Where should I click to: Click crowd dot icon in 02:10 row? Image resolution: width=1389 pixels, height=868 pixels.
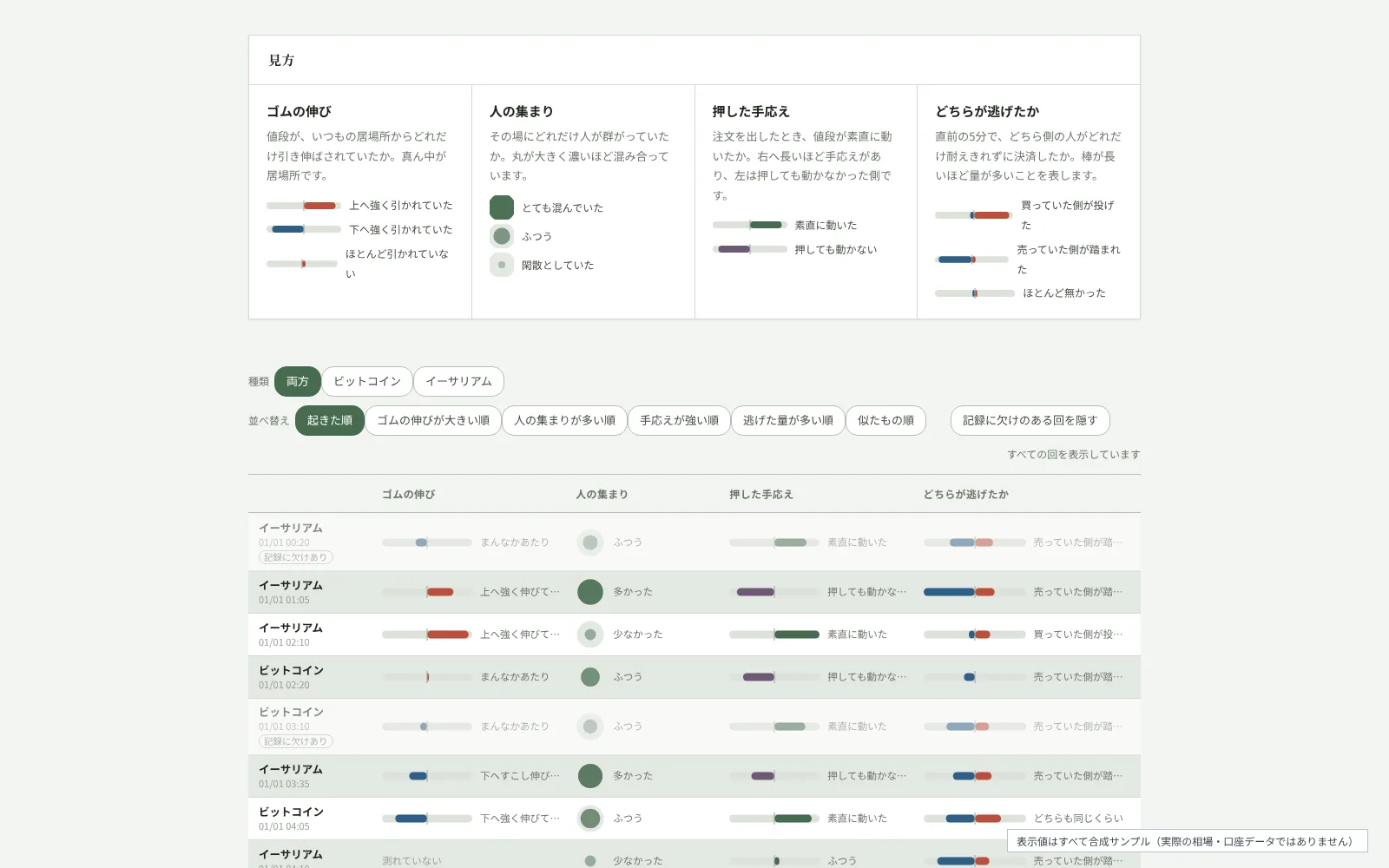[x=590, y=635]
